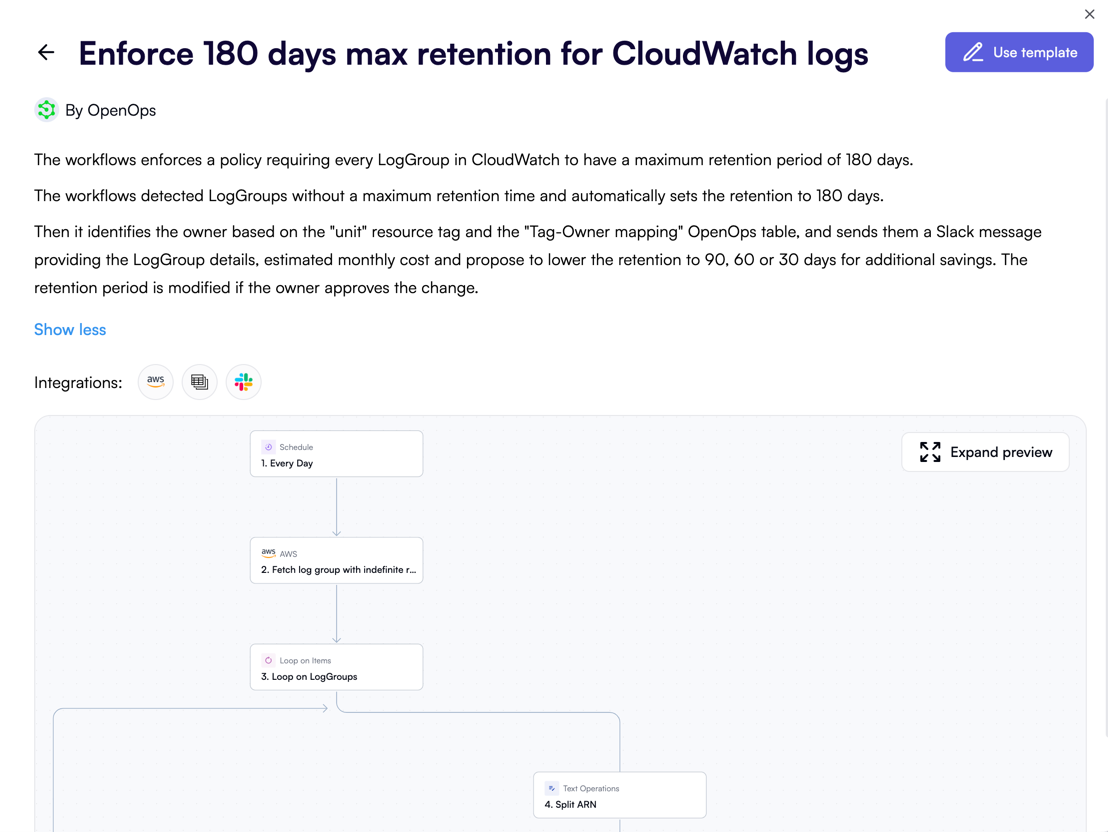Select the '4. Split ARN' node
Viewport: 1108px width, 832px height.
pos(620,795)
